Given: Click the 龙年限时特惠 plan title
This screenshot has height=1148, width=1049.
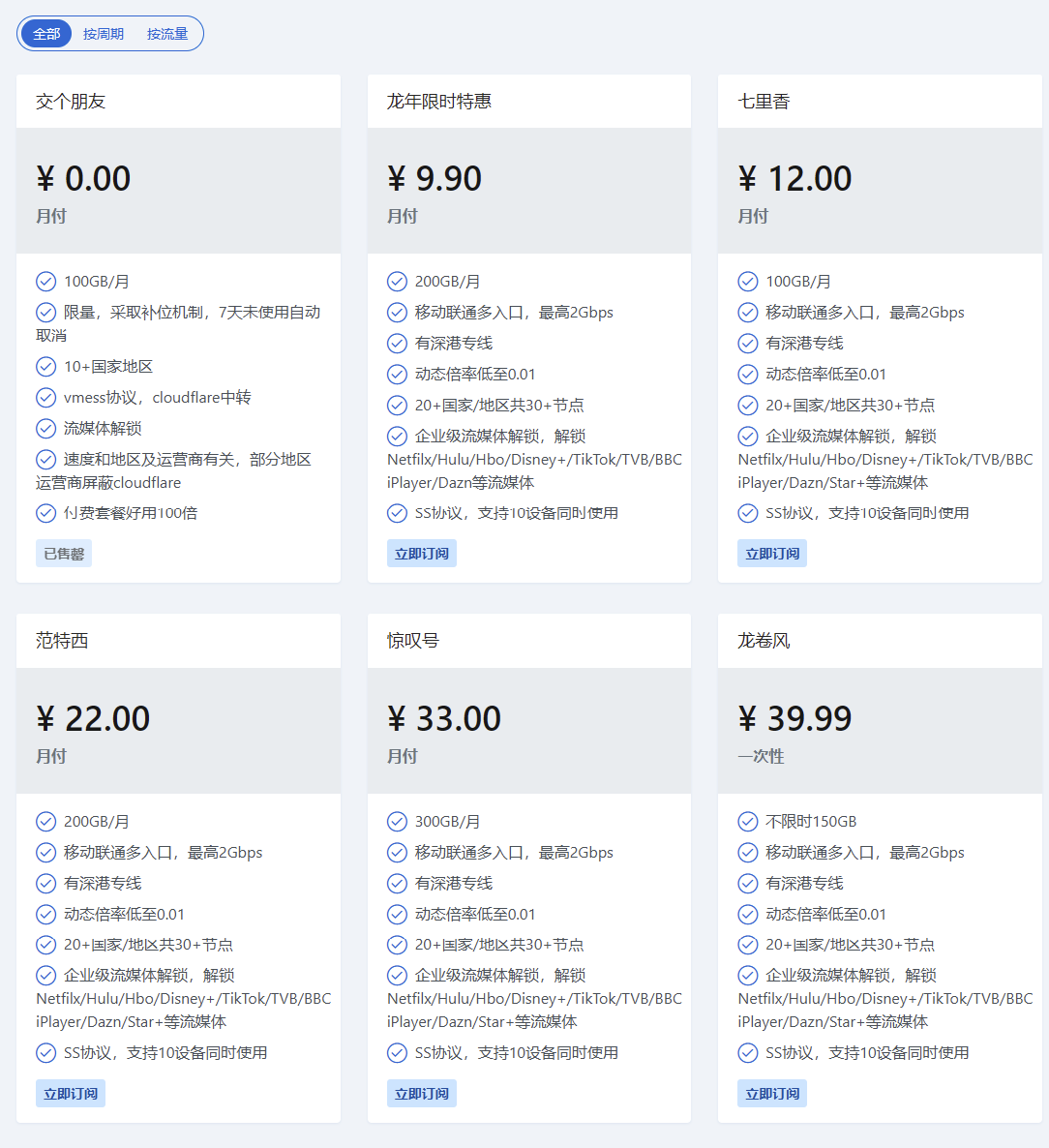Looking at the screenshot, I should pyautogui.click(x=439, y=101).
